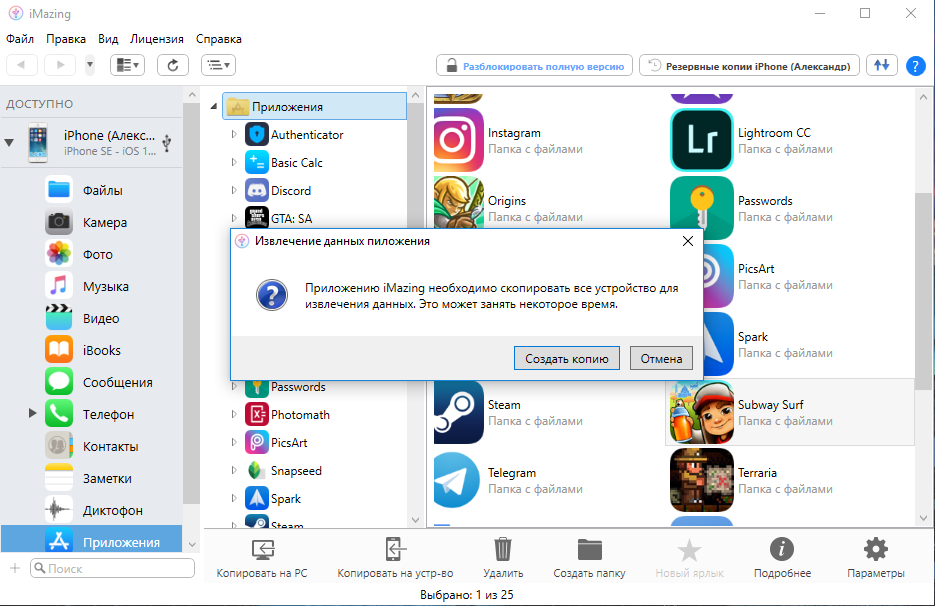Click the help question mark icon
Screen dimensions: 935x606
coord(915,66)
